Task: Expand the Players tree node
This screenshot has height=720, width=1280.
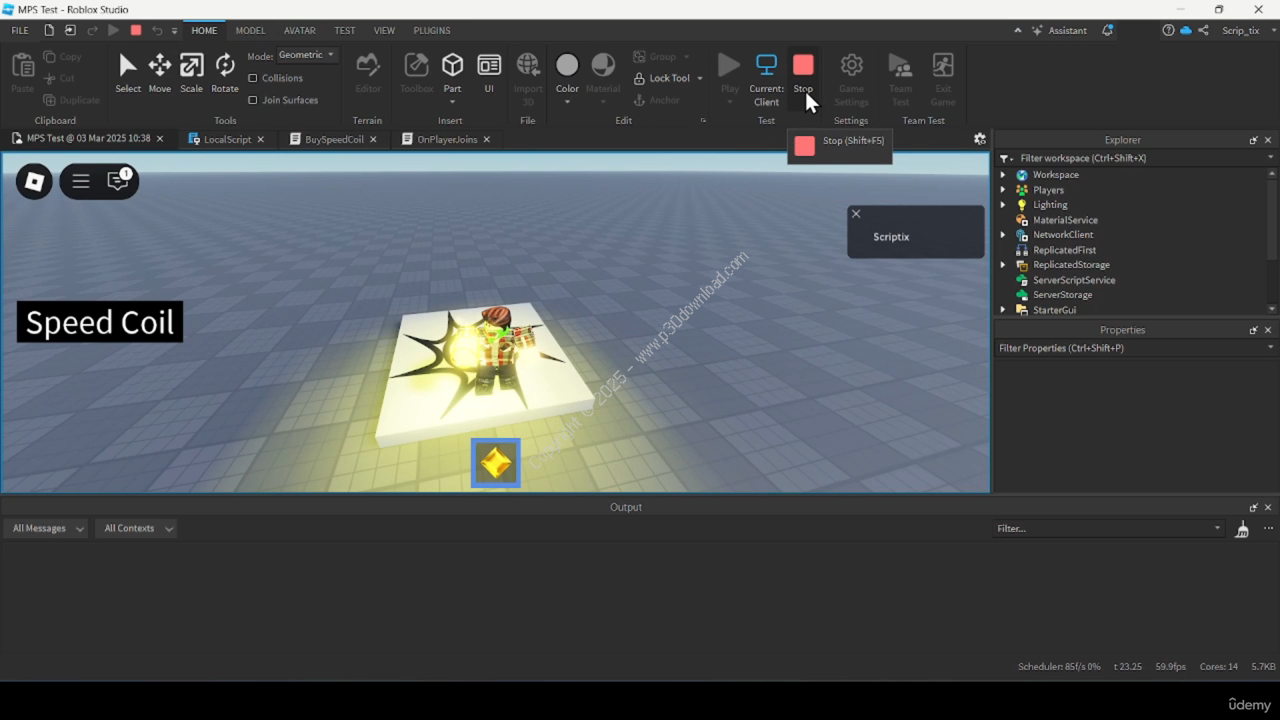Action: click(x=1003, y=190)
